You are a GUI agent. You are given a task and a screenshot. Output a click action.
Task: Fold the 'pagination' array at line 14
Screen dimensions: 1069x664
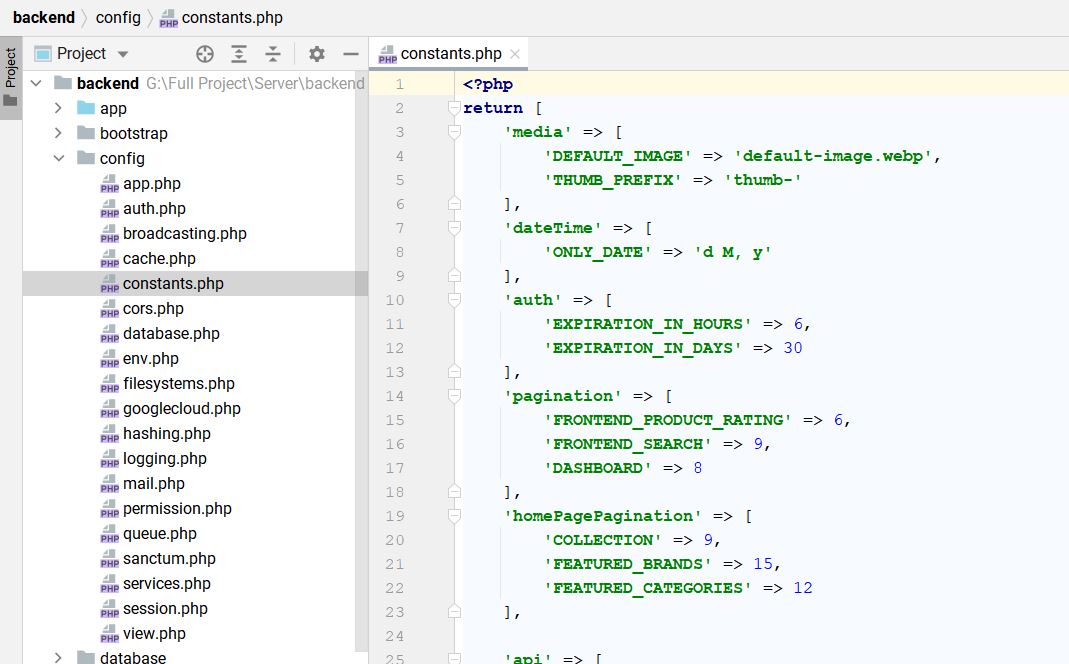tap(454, 396)
